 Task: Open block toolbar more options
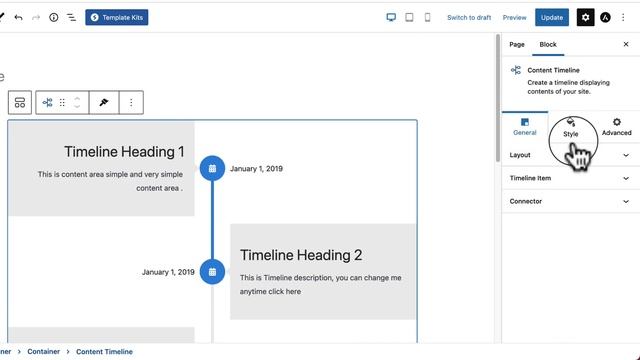131,102
